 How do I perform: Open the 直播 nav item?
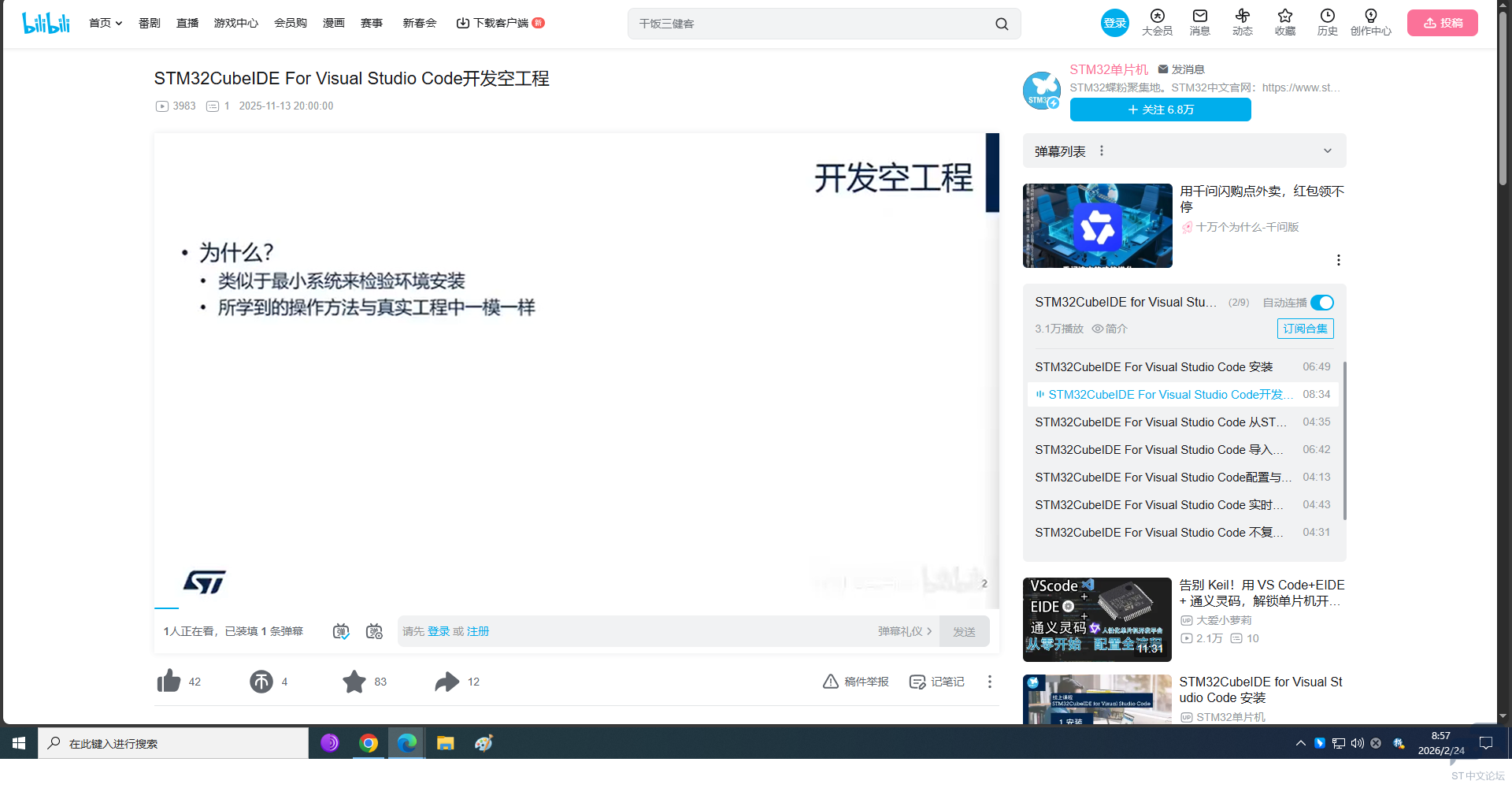[x=187, y=23]
